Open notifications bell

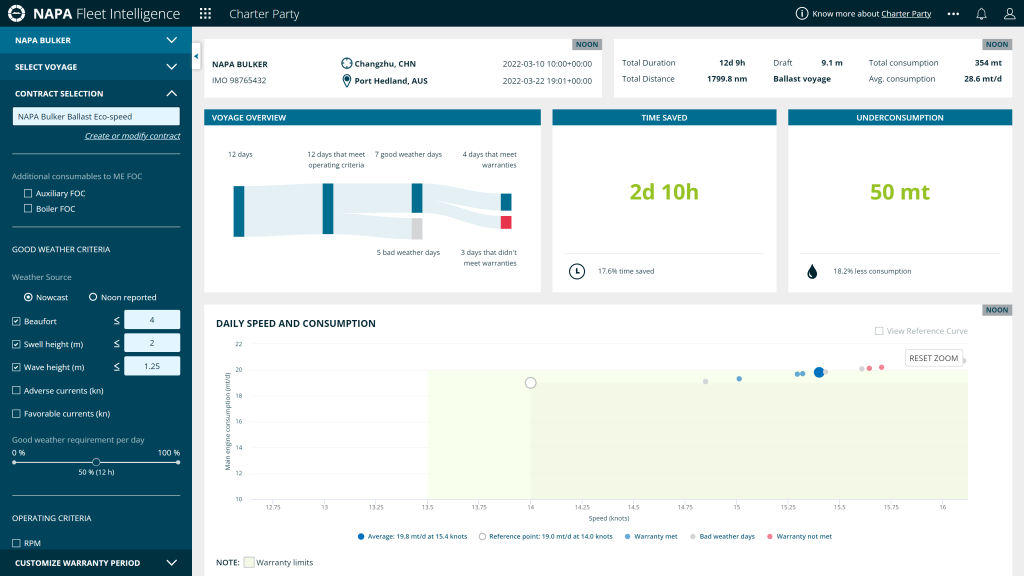click(x=982, y=14)
